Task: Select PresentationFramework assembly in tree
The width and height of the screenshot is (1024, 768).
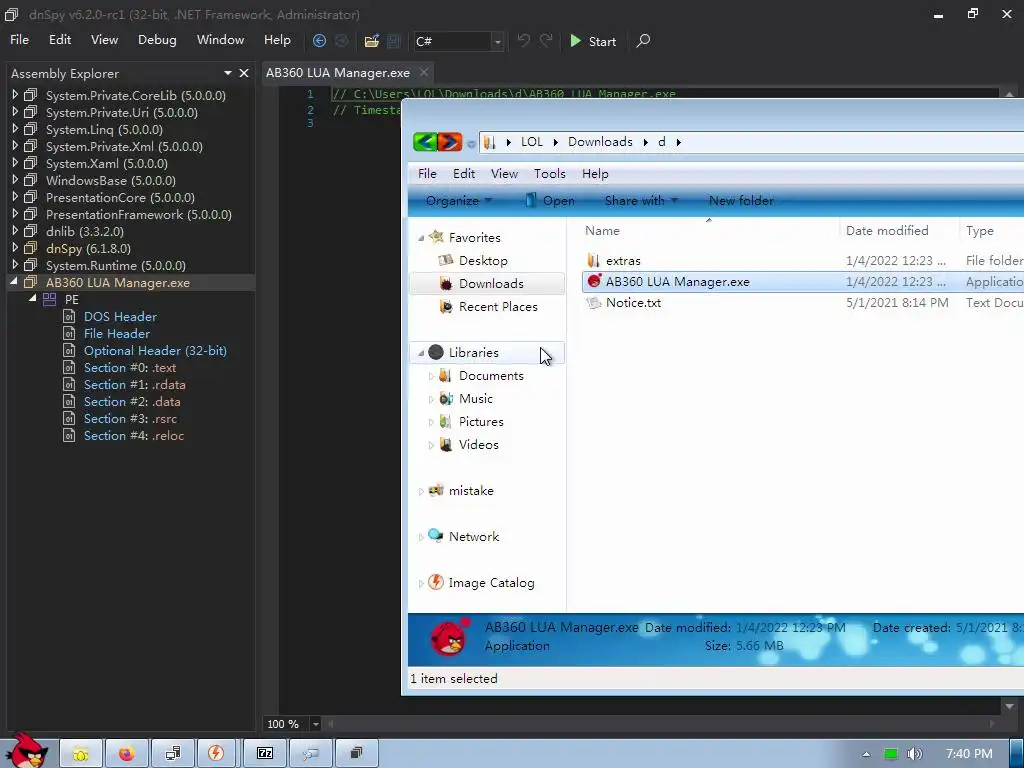Action: (x=138, y=214)
